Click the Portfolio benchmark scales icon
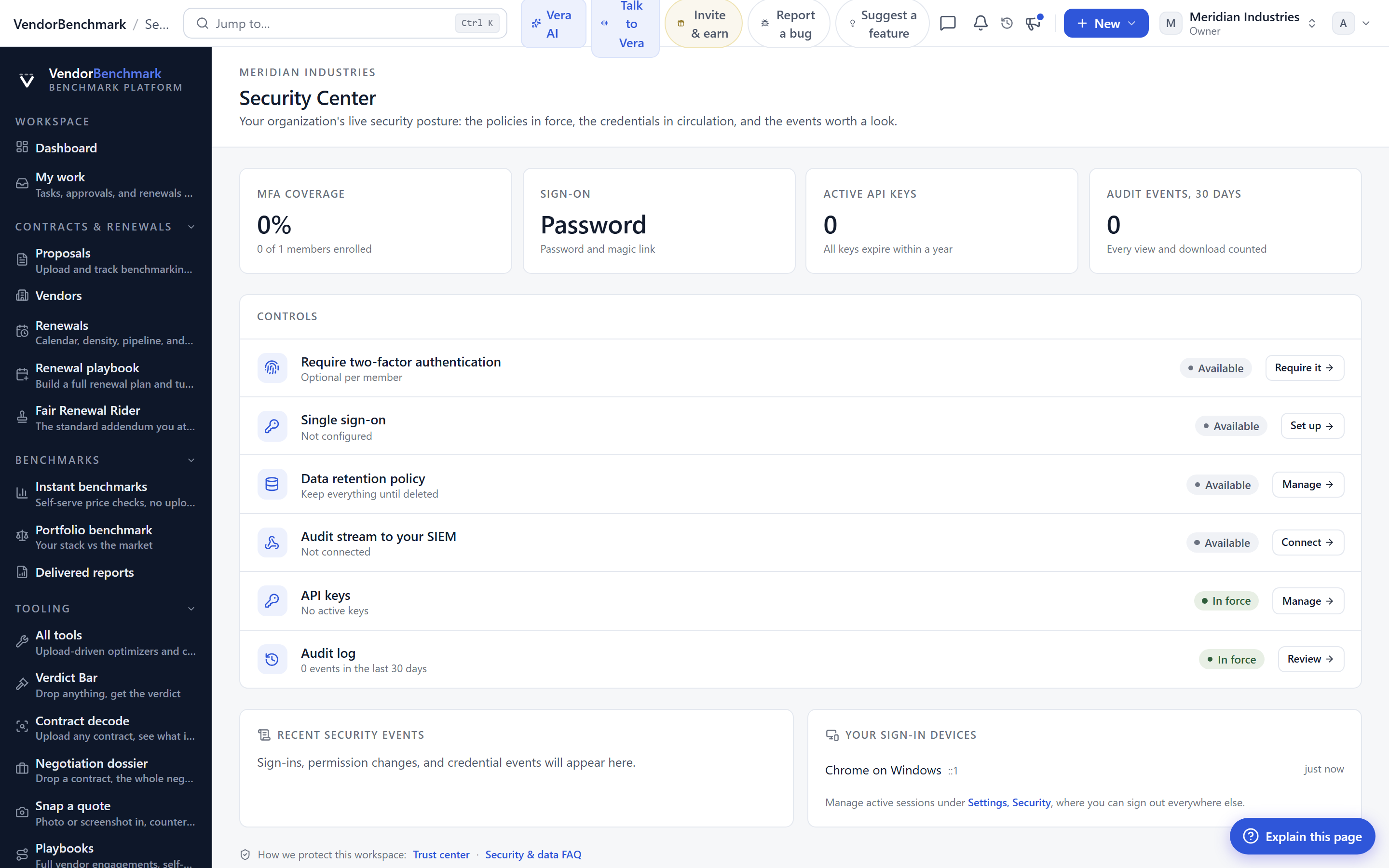The image size is (1389, 868). coord(22,536)
